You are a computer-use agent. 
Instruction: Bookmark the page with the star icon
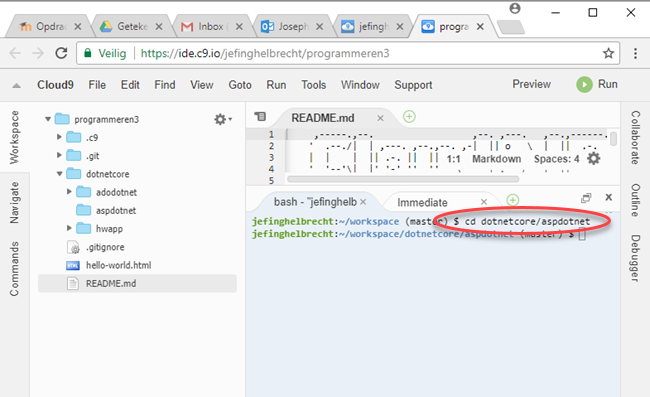608,53
